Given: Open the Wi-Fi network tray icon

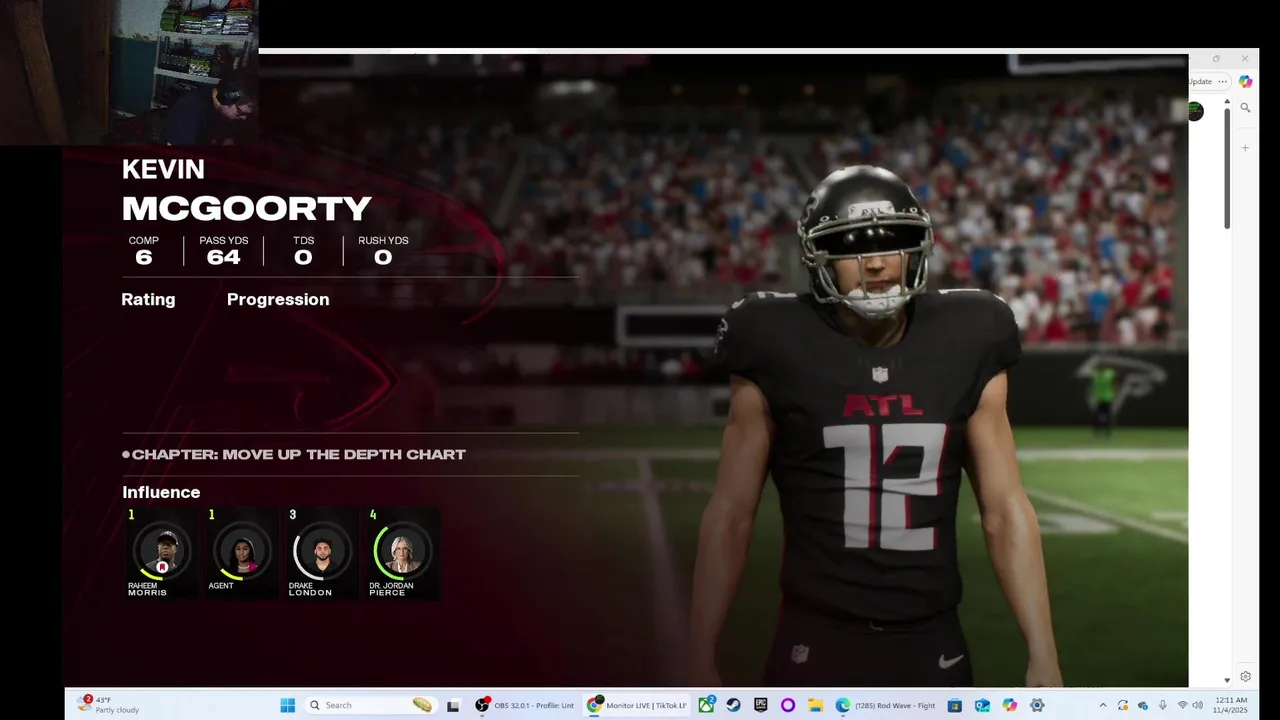Looking at the screenshot, I should (x=1183, y=705).
